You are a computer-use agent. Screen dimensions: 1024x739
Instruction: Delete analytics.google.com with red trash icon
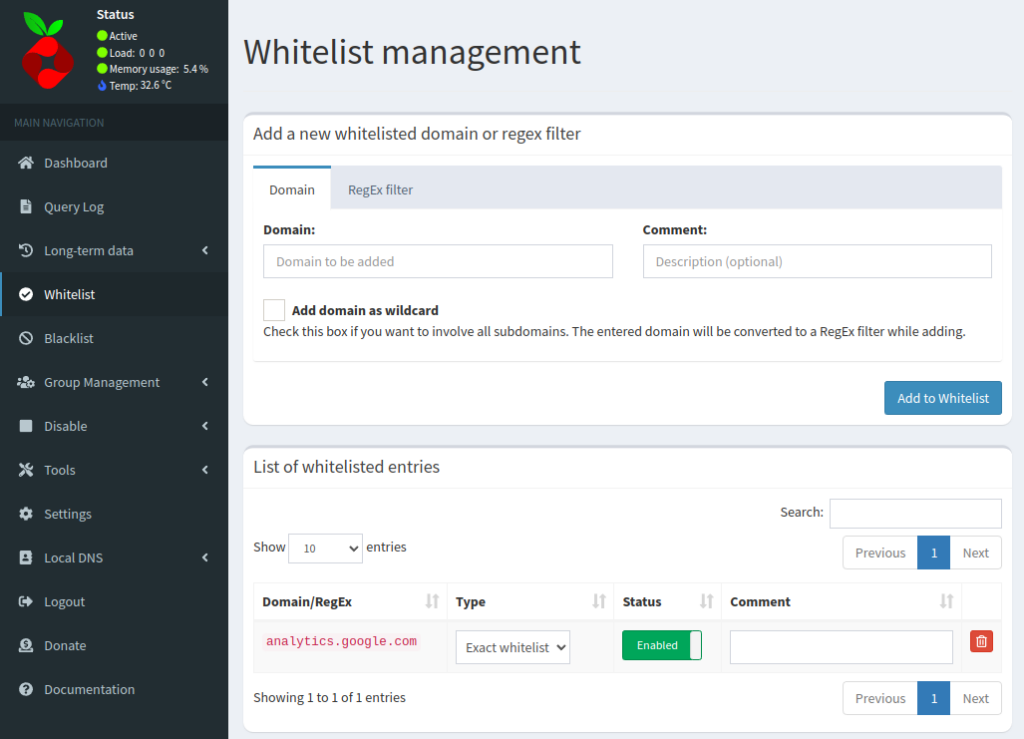(x=981, y=642)
